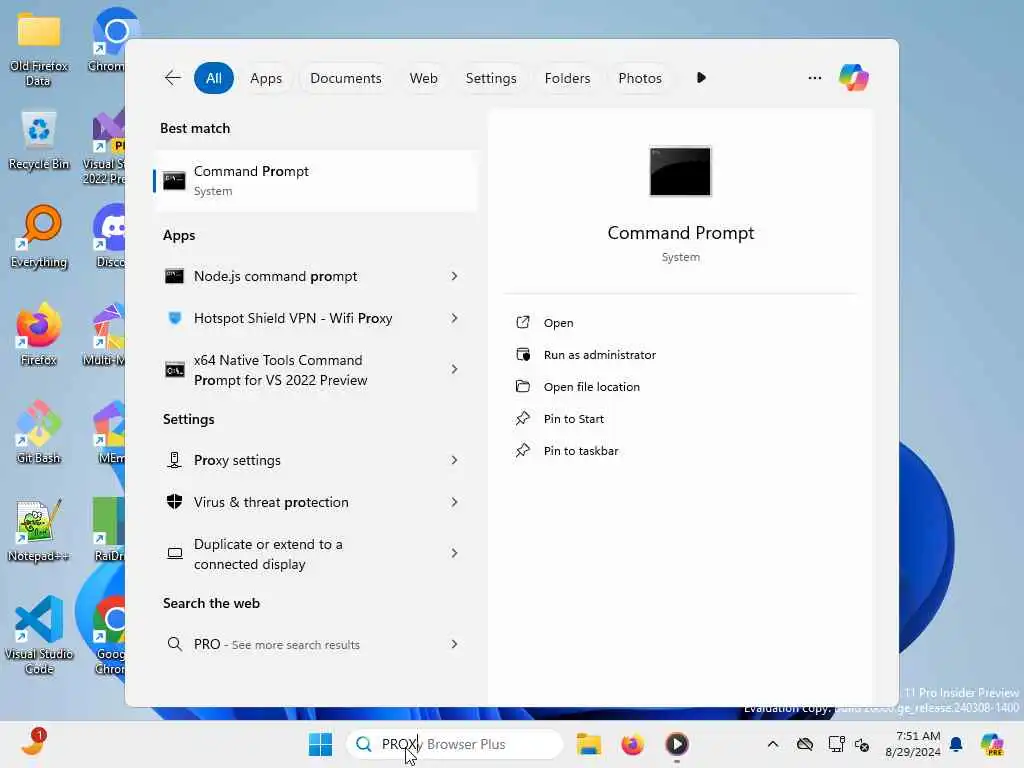Open Copilot from the search panel

tap(854, 78)
